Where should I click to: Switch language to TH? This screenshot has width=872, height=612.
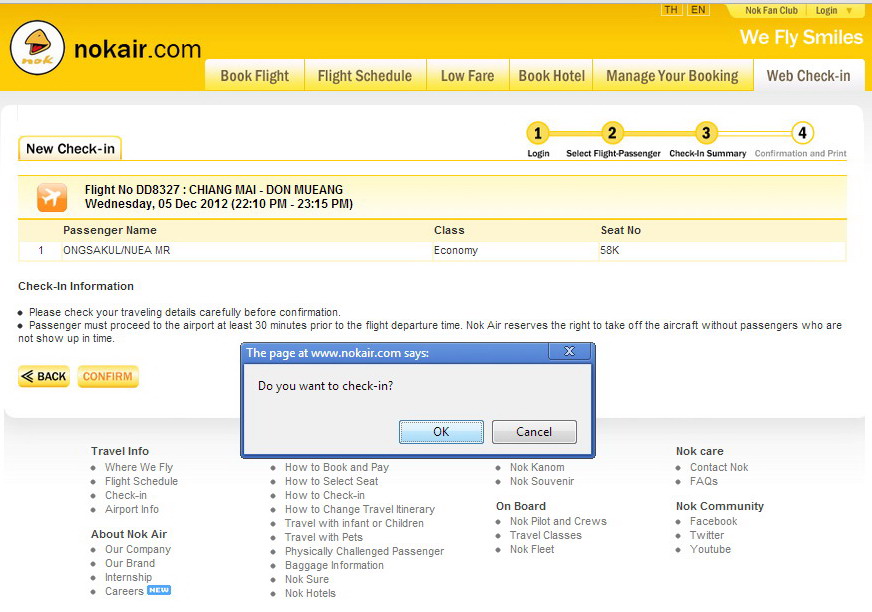[671, 9]
